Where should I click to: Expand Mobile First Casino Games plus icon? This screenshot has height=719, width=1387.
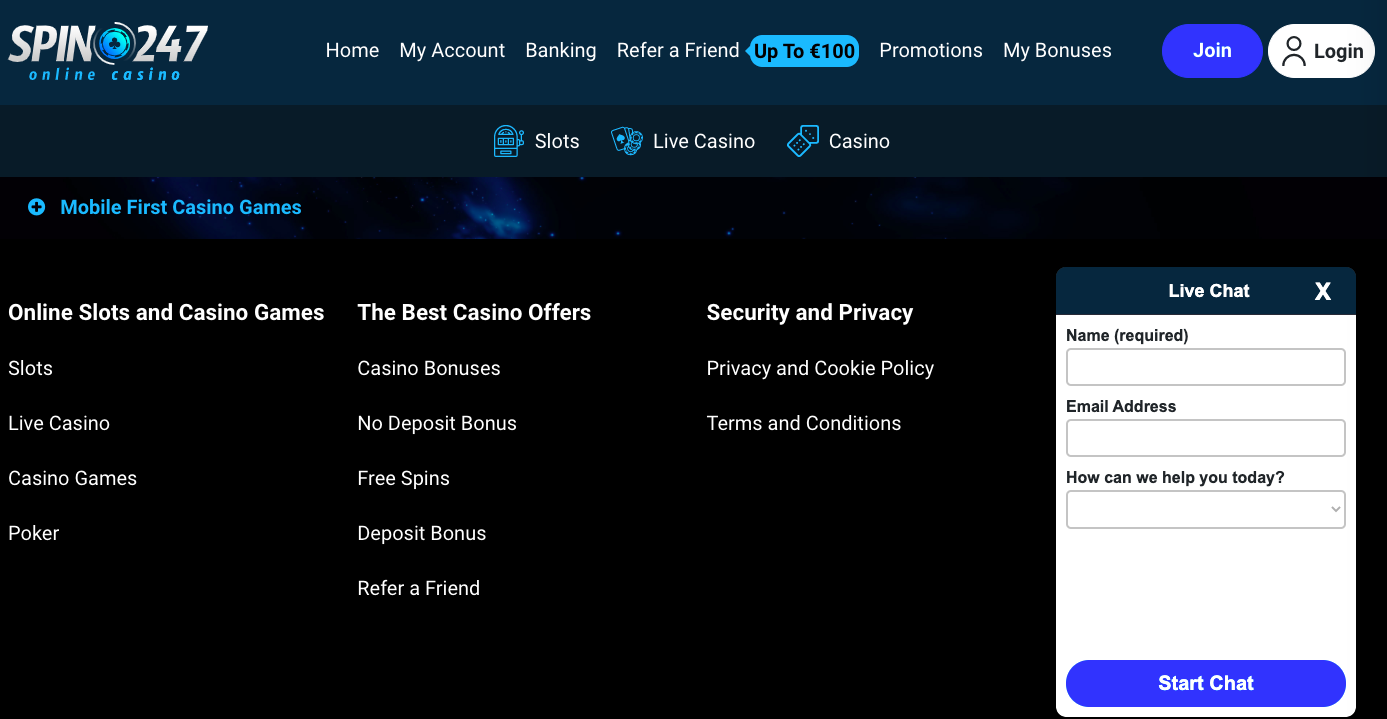click(x=37, y=207)
